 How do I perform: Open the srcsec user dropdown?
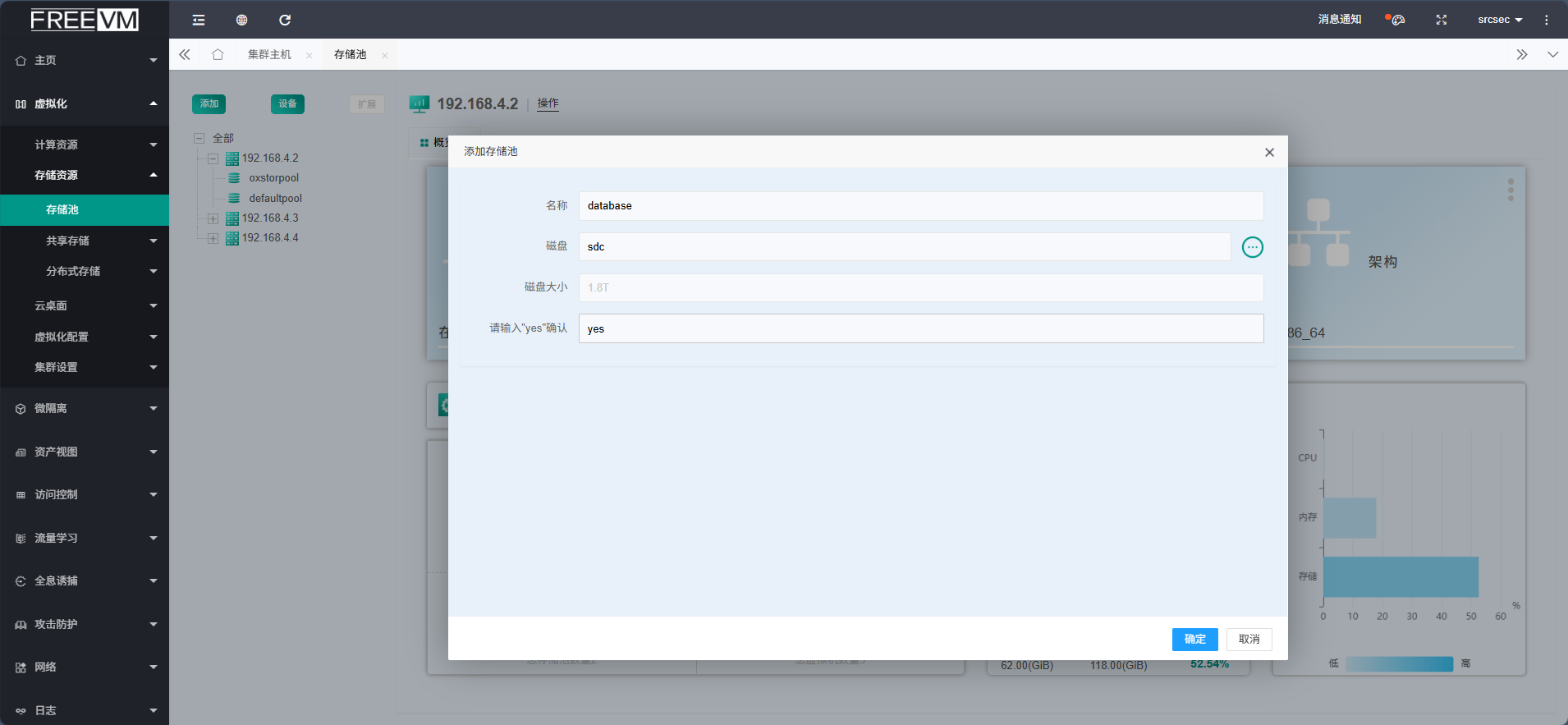[x=1499, y=20]
